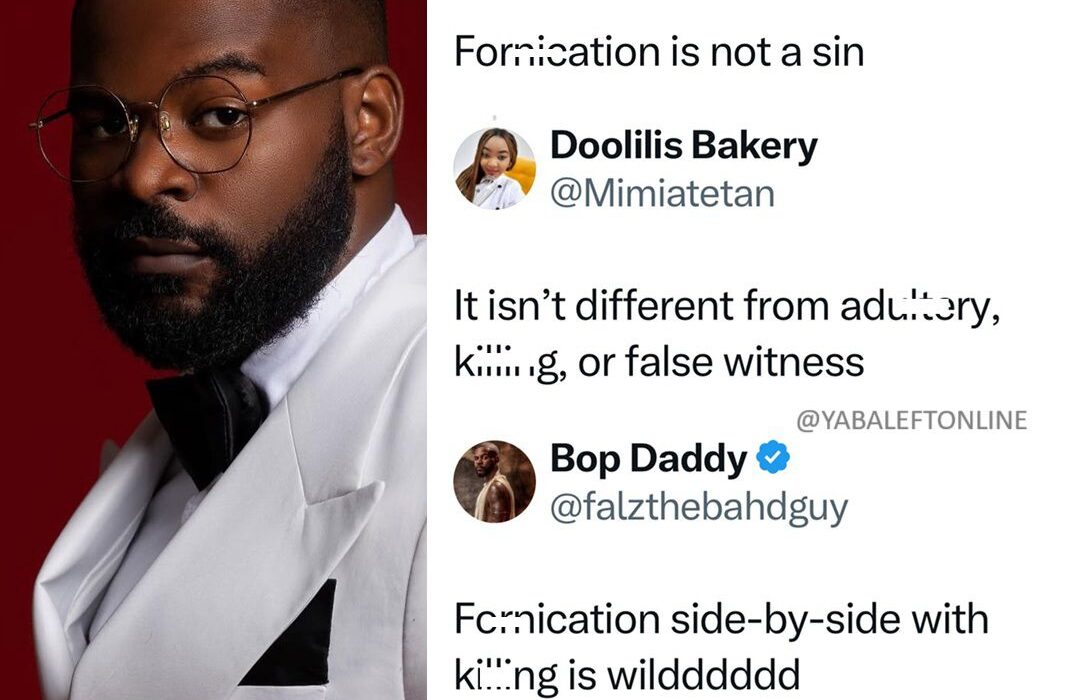The width and height of the screenshot is (1073, 700).
Task: Open the @falzthebahdguy handle
Action: pyautogui.click(x=699, y=508)
